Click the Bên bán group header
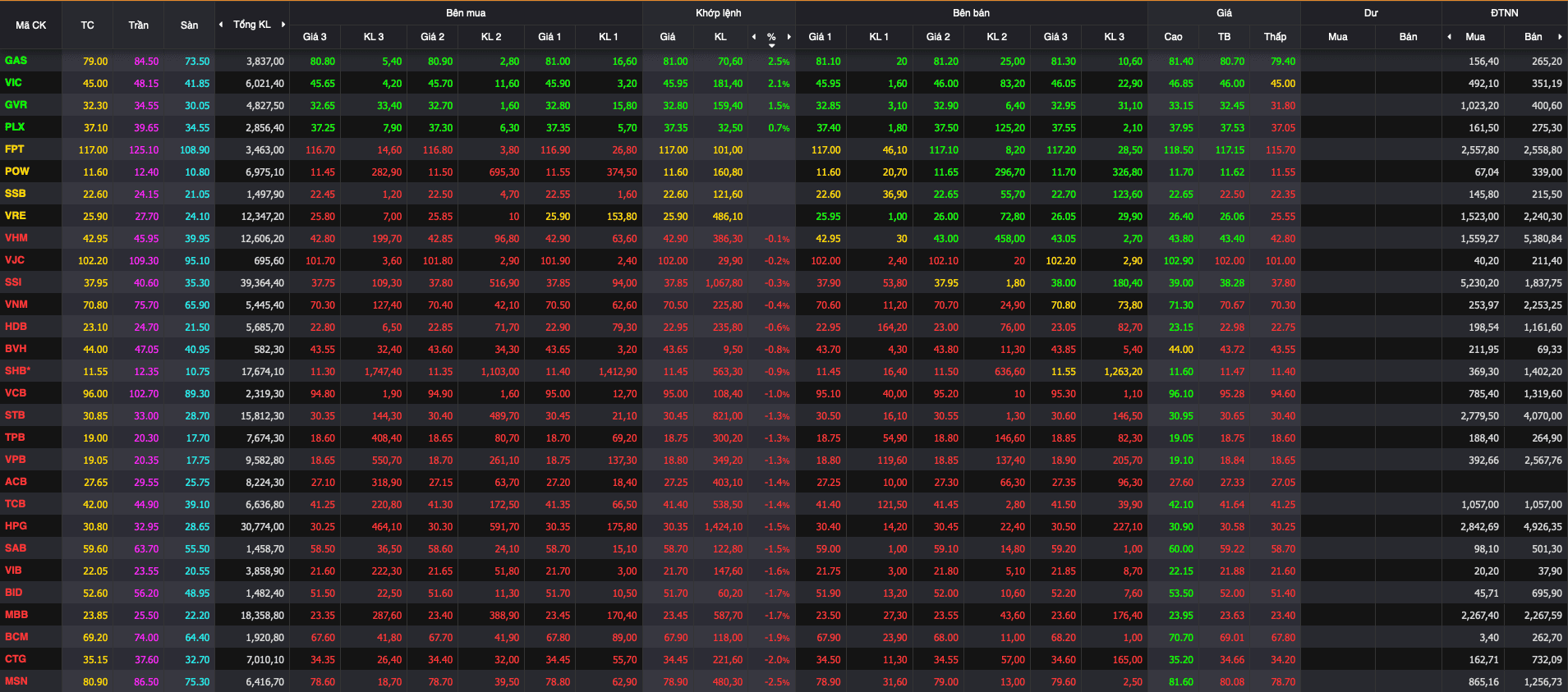 [x=972, y=13]
